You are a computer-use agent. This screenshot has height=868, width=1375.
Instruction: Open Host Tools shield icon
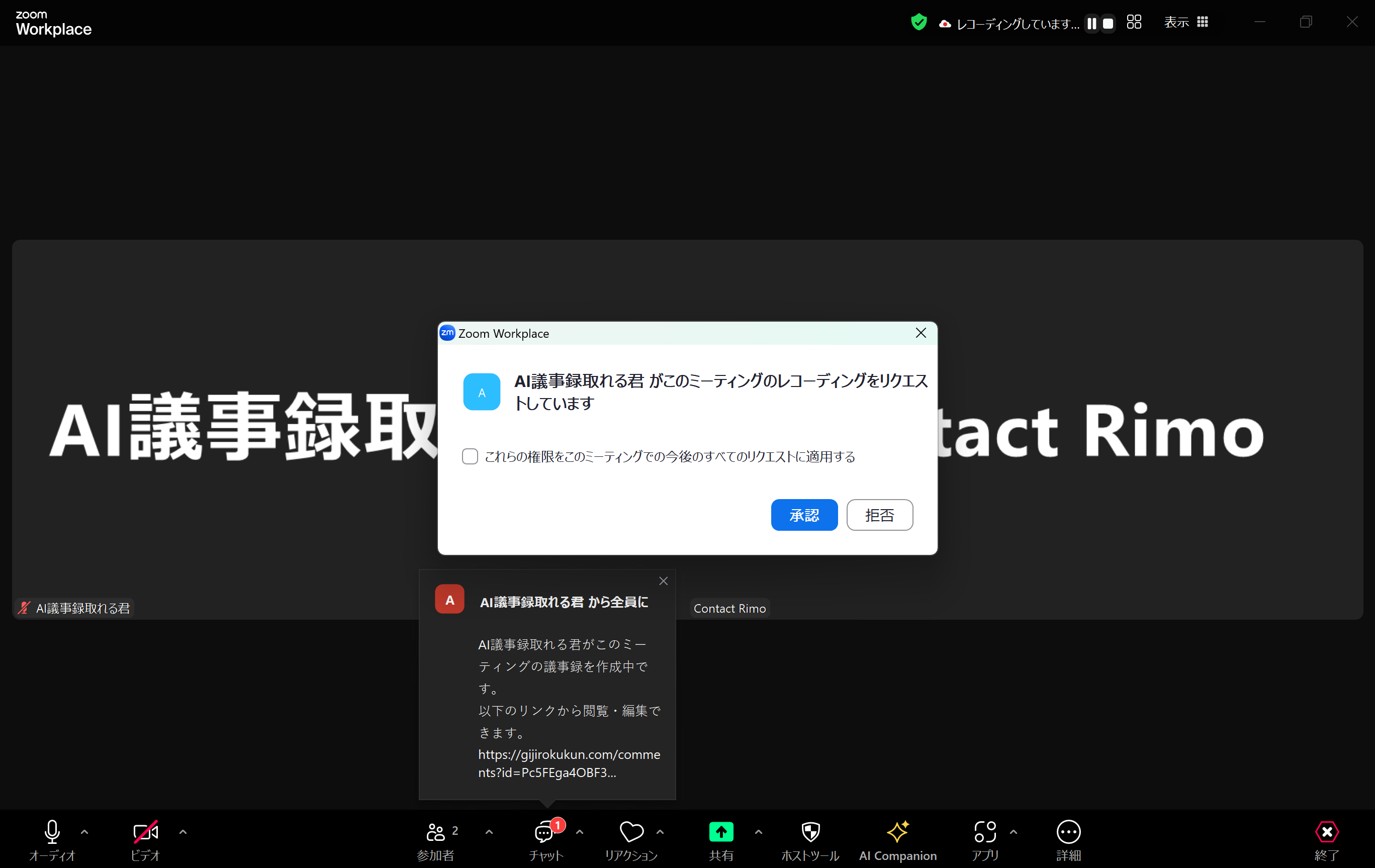[x=810, y=832]
